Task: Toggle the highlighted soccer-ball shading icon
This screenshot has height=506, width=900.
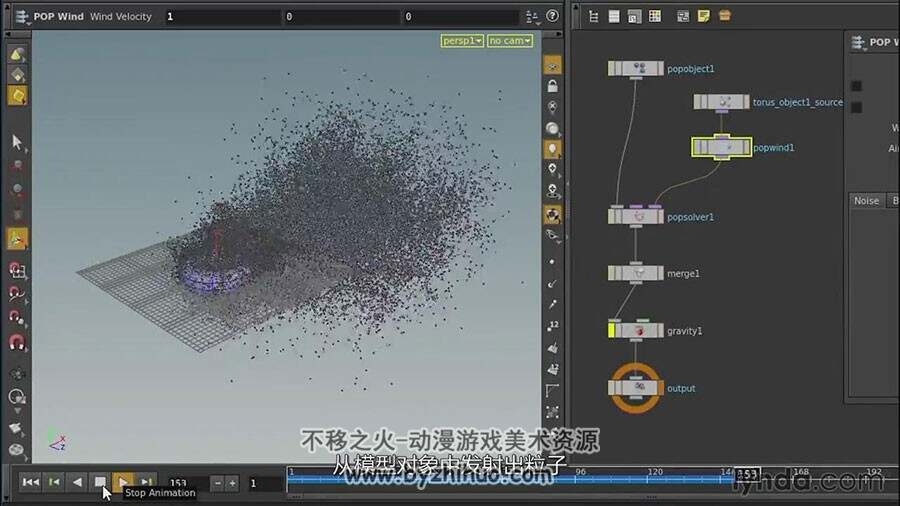Action: (x=552, y=215)
